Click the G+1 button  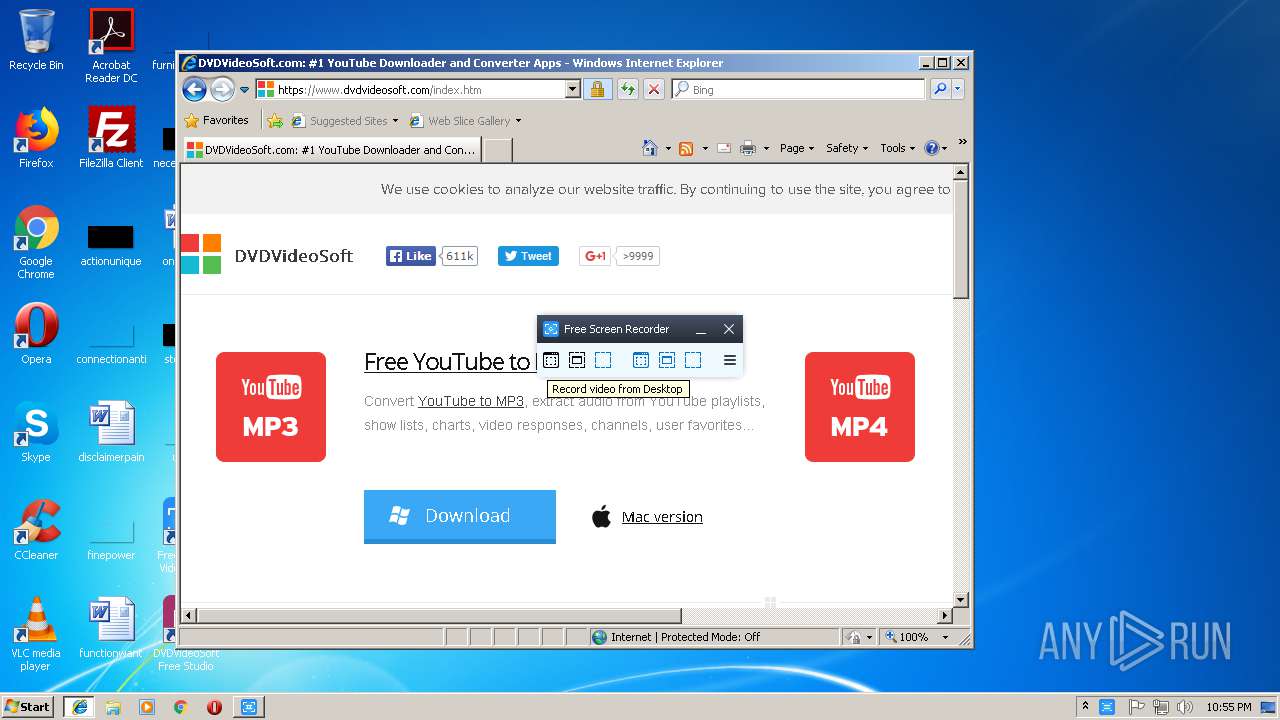(x=595, y=256)
